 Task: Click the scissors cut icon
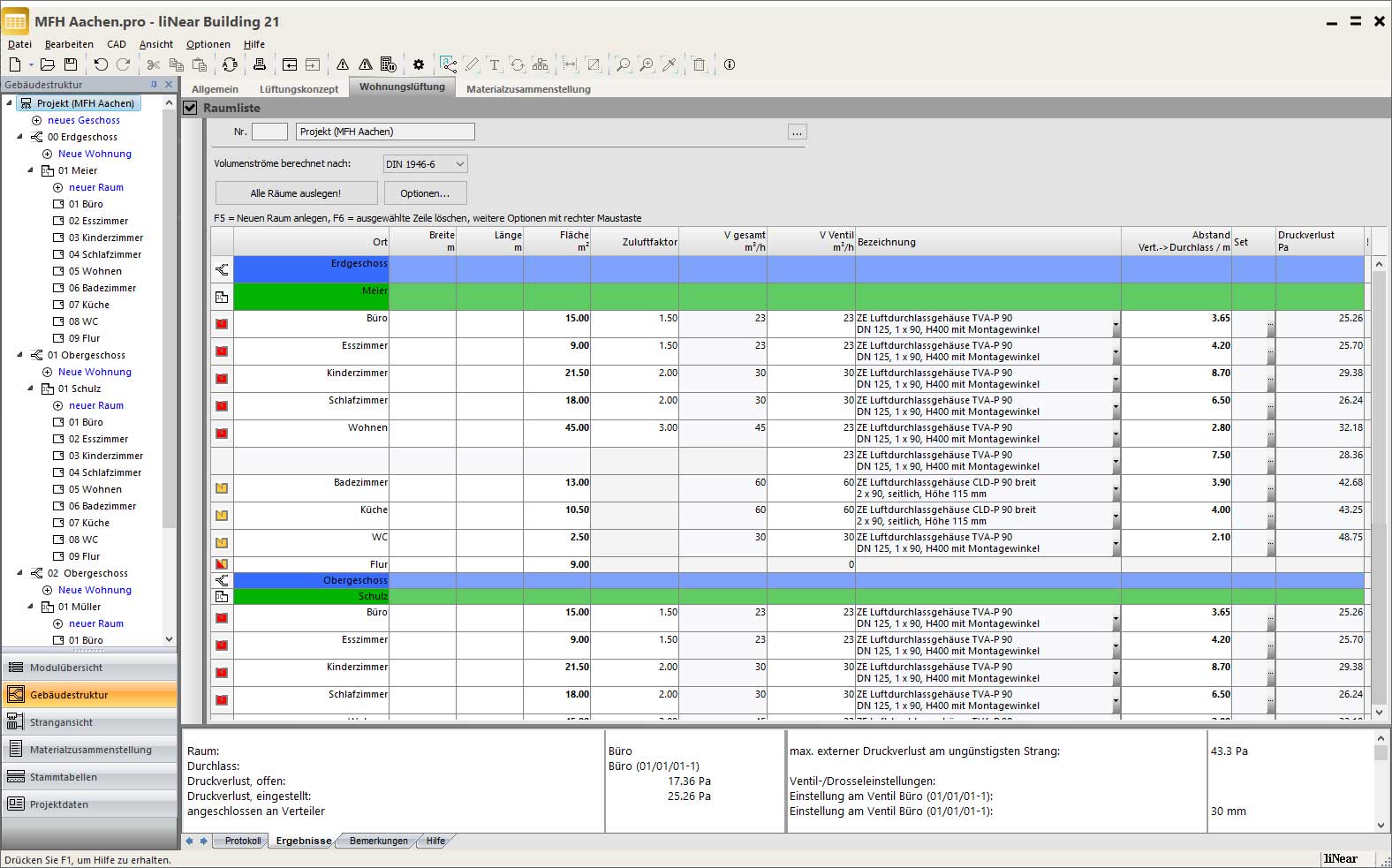tap(154, 64)
